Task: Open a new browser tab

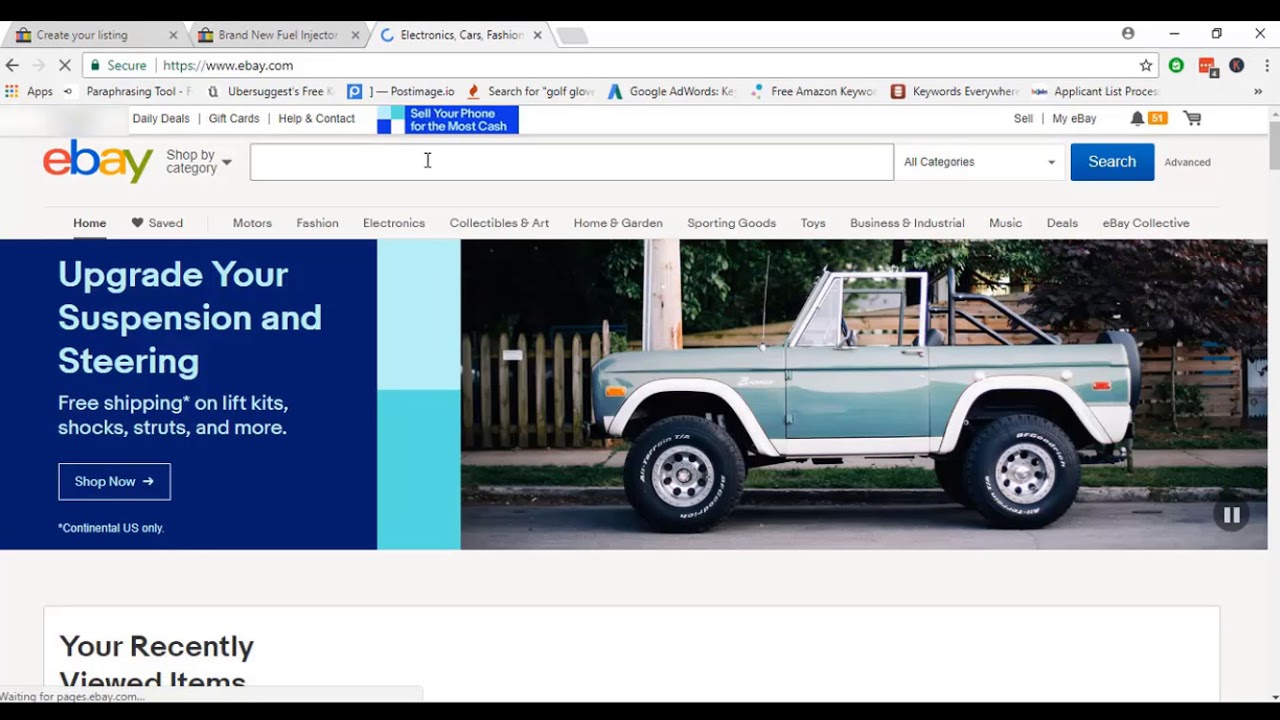Action: (572, 36)
